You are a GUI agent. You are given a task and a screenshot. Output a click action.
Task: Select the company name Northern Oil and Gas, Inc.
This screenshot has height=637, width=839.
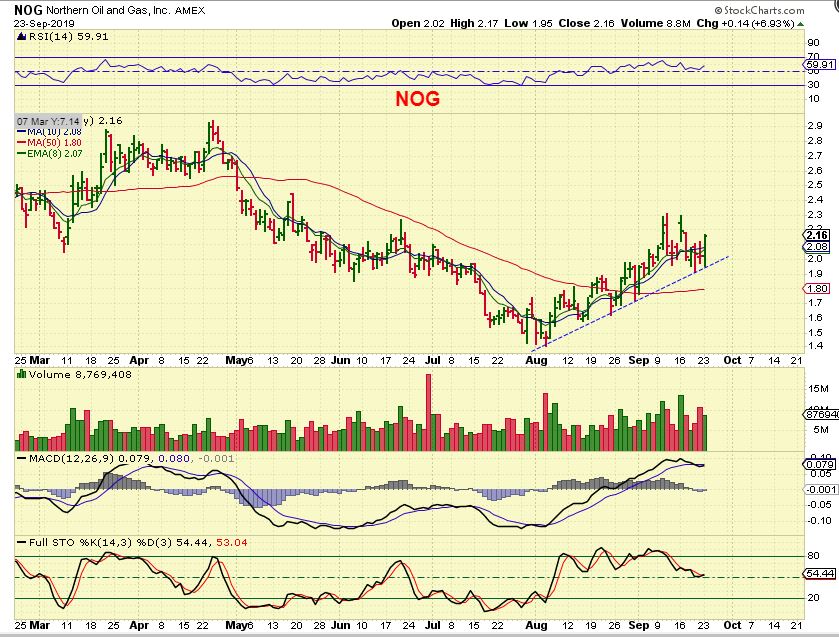[109, 10]
